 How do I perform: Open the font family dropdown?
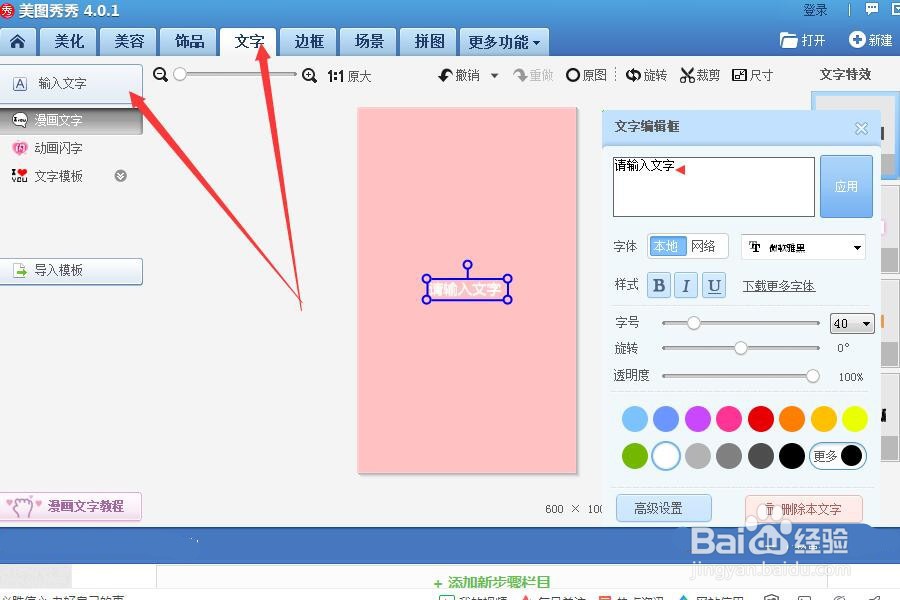pos(803,247)
